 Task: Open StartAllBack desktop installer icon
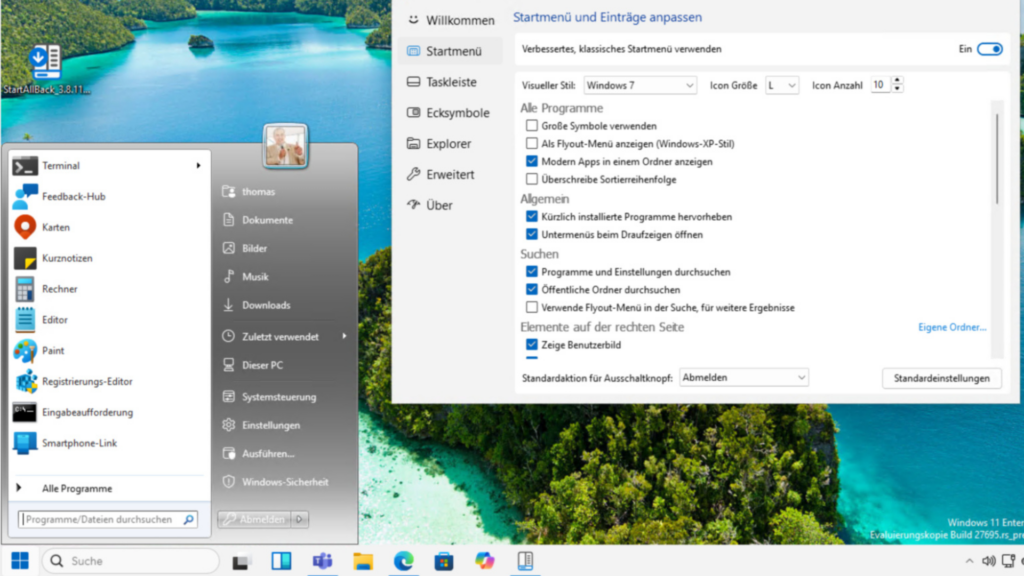pos(45,64)
